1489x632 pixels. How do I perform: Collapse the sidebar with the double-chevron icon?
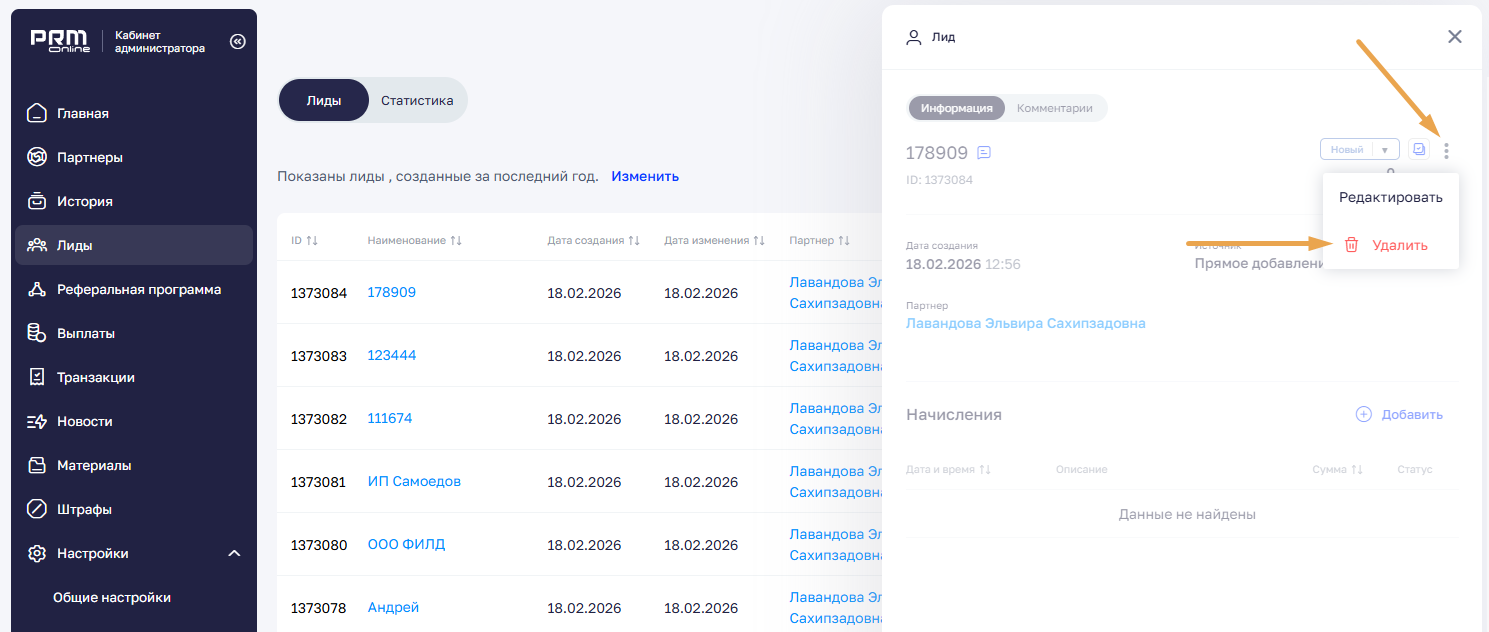pos(237,42)
